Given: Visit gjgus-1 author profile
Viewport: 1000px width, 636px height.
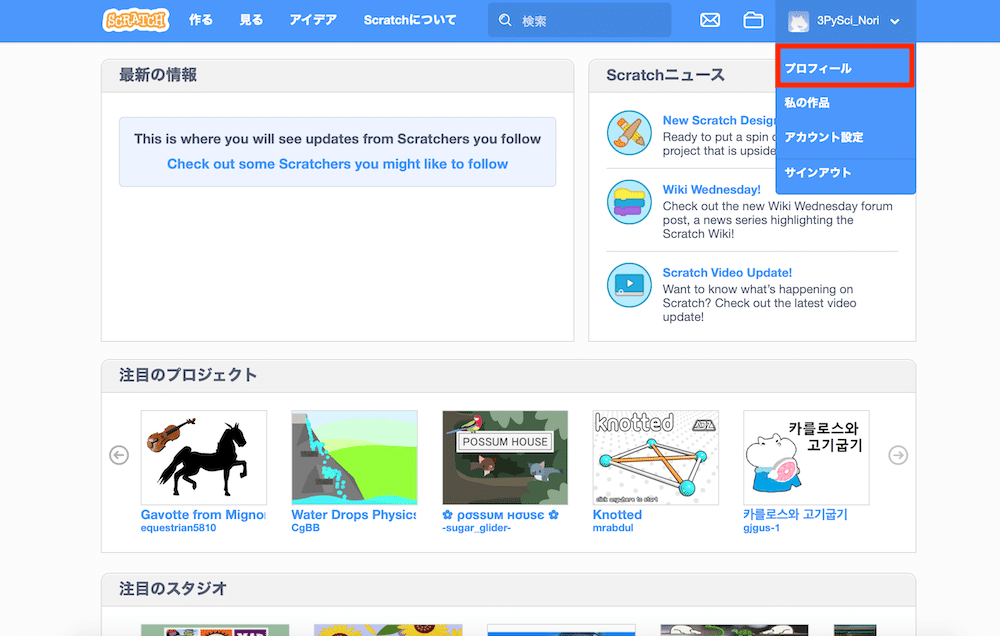Looking at the screenshot, I should click(x=761, y=528).
